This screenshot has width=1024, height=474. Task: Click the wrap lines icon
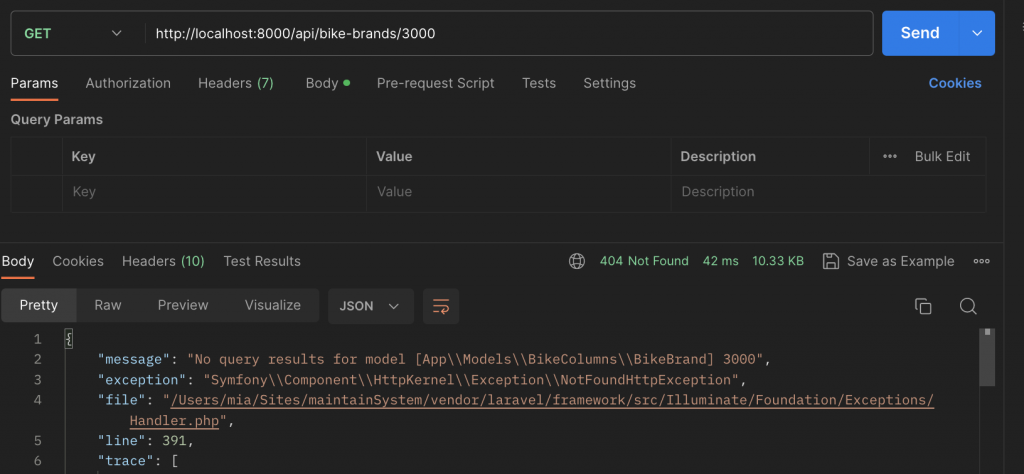440,306
